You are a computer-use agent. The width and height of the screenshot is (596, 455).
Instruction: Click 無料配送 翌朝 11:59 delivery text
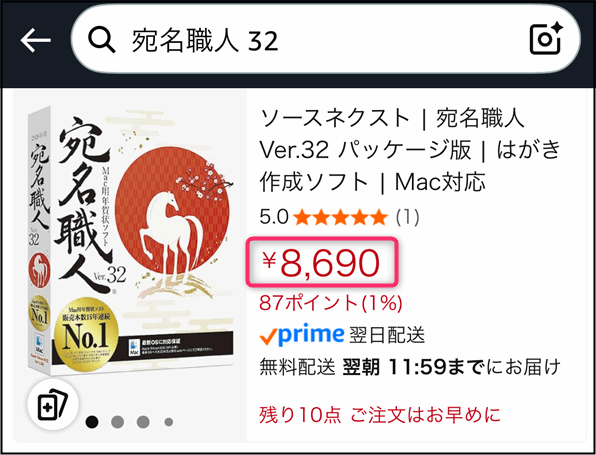point(410,367)
